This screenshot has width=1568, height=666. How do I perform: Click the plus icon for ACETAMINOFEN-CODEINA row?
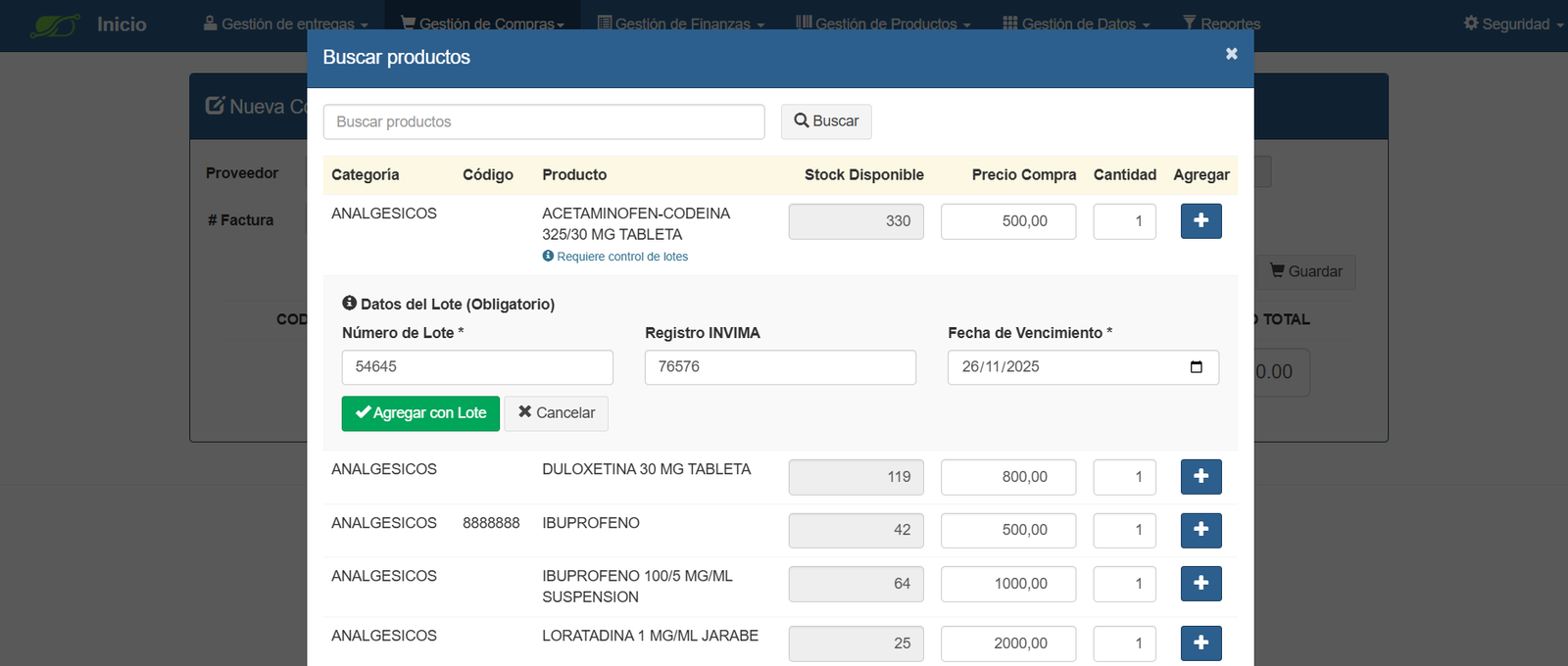1200,221
